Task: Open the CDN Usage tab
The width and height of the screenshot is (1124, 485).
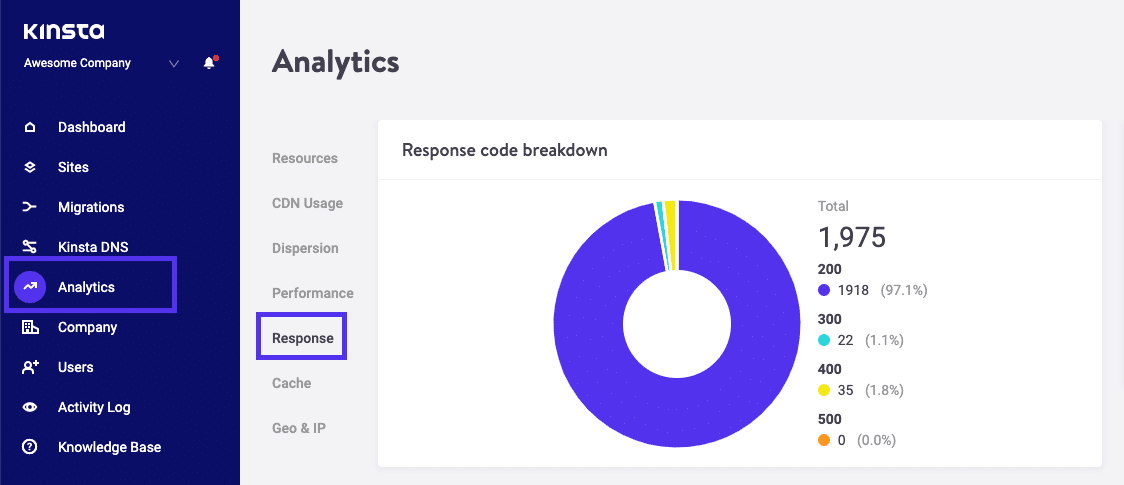Action: pos(307,203)
